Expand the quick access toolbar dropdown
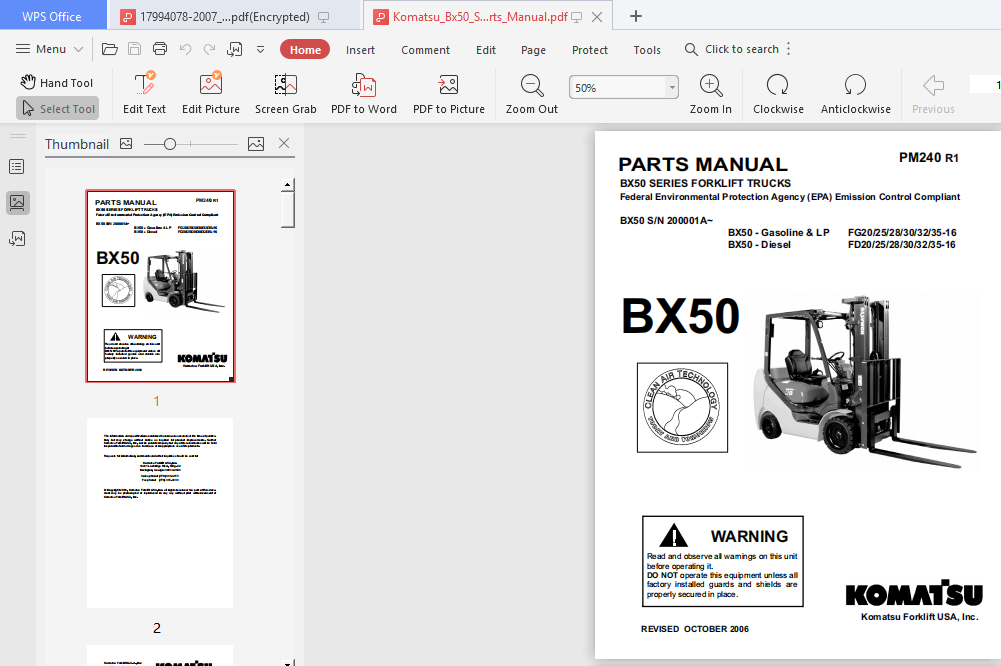This screenshot has width=1001, height=666. click(x=260, y=49)
